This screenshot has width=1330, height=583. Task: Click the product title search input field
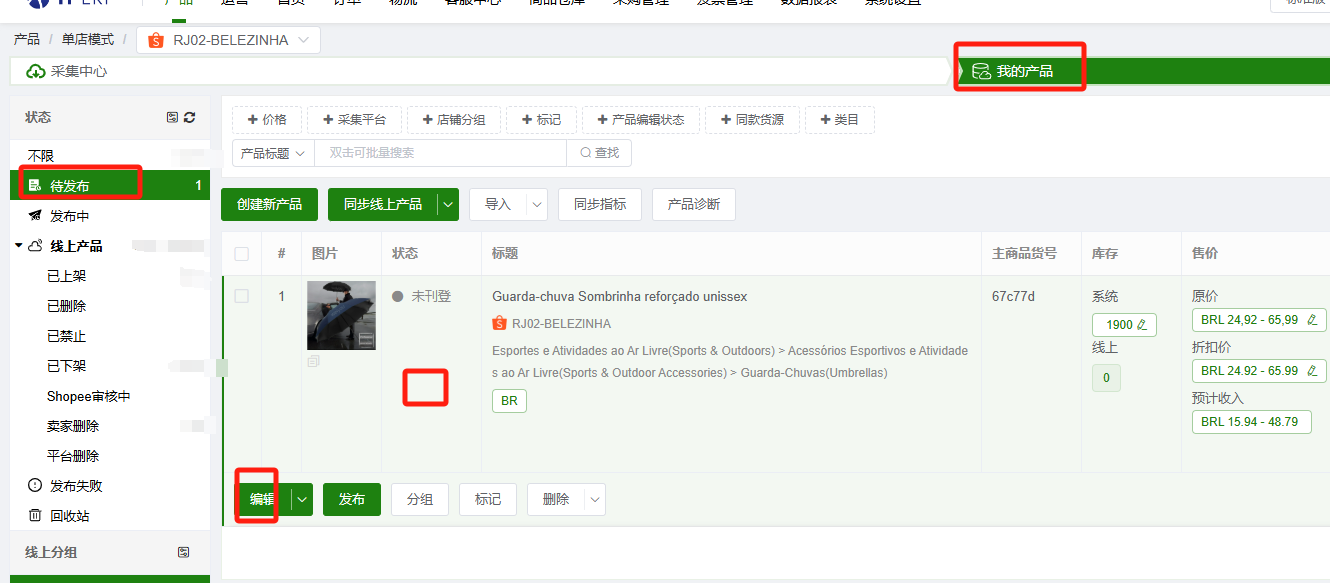coord(440,153)
